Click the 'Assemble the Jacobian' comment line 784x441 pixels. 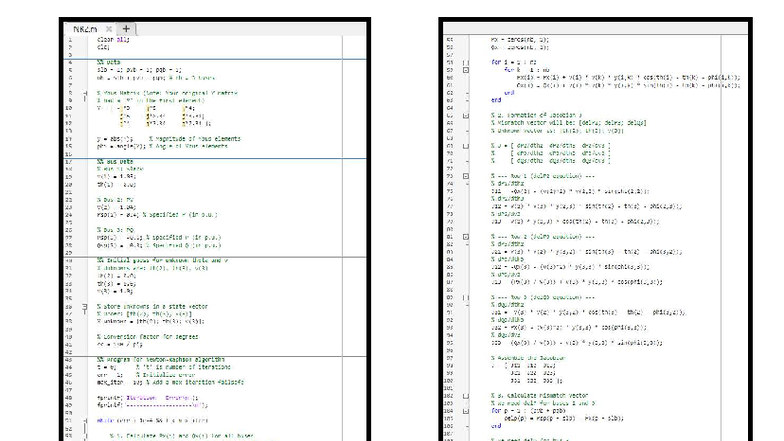point(528,358)
